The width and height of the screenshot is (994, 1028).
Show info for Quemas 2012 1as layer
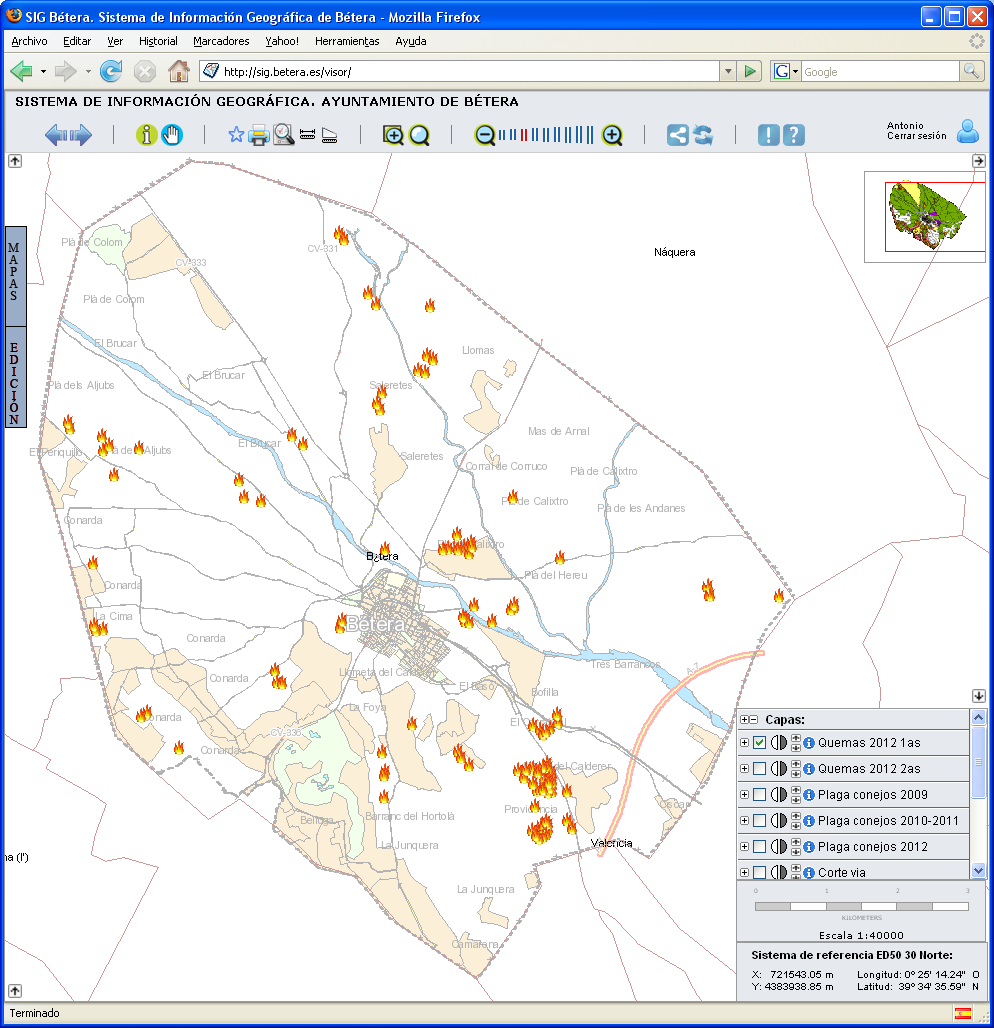click(x=809, y=743)
